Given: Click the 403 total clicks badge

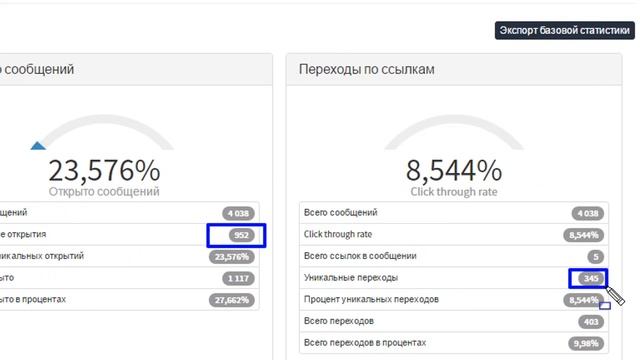Looking at the screenshot, I should (591, 322).
